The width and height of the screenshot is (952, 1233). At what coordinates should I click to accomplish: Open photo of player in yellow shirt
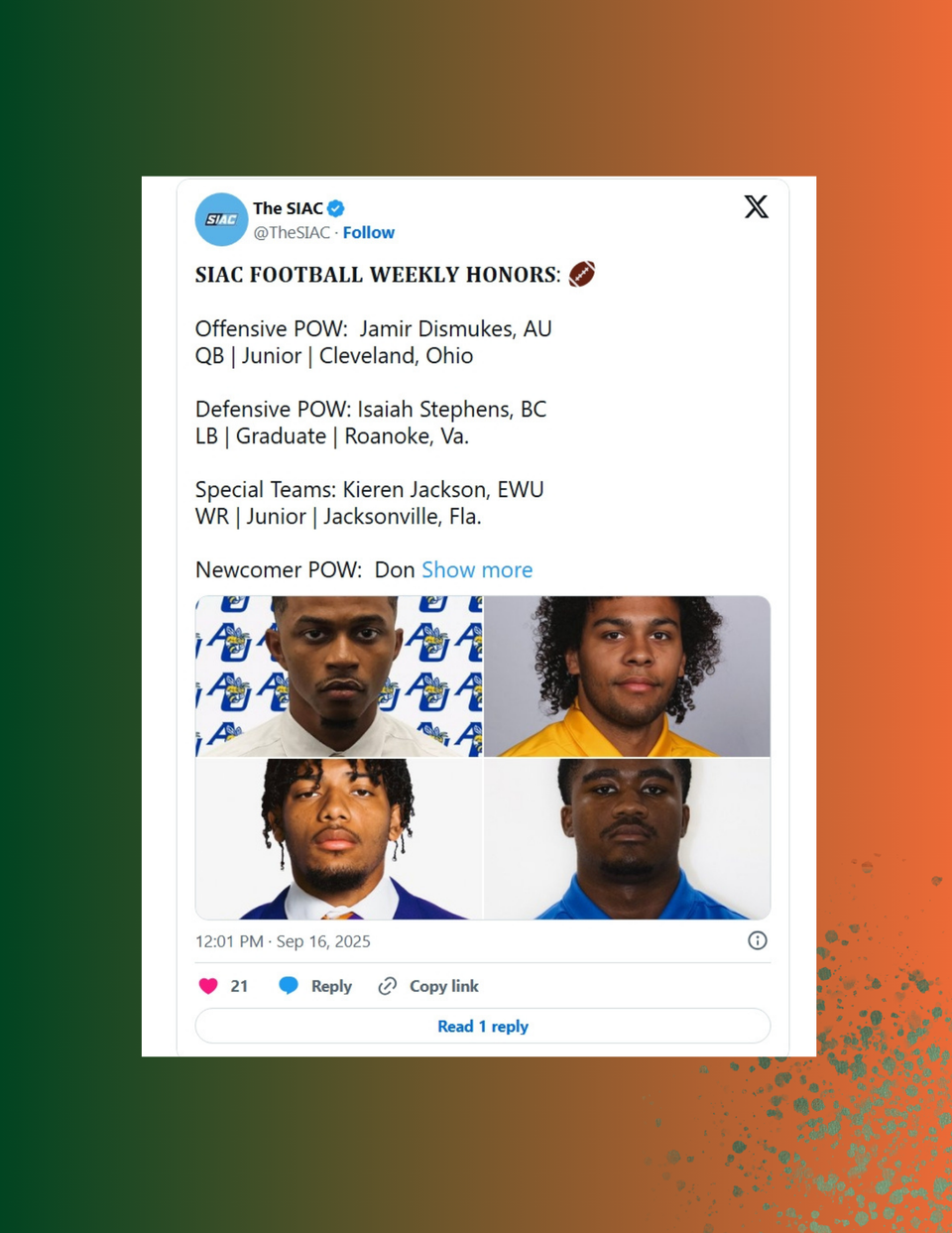tap(628, 677)
